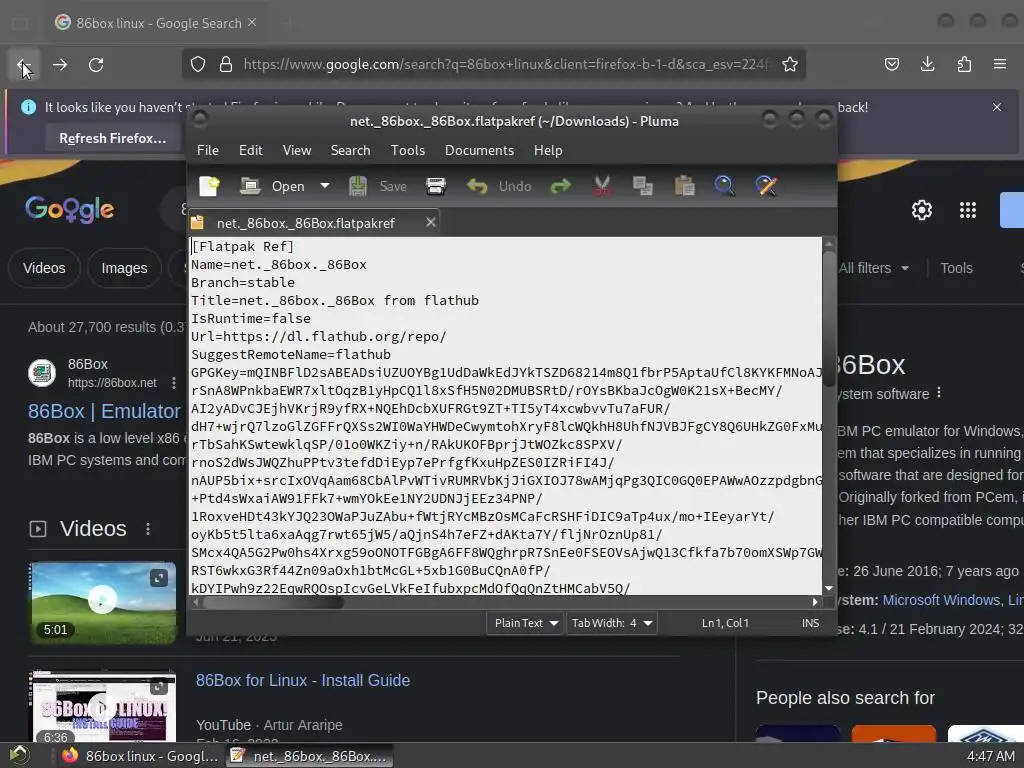This screenshot has height=768, width=1024.
Task: Click the Google logo
Action: (69, 210)
